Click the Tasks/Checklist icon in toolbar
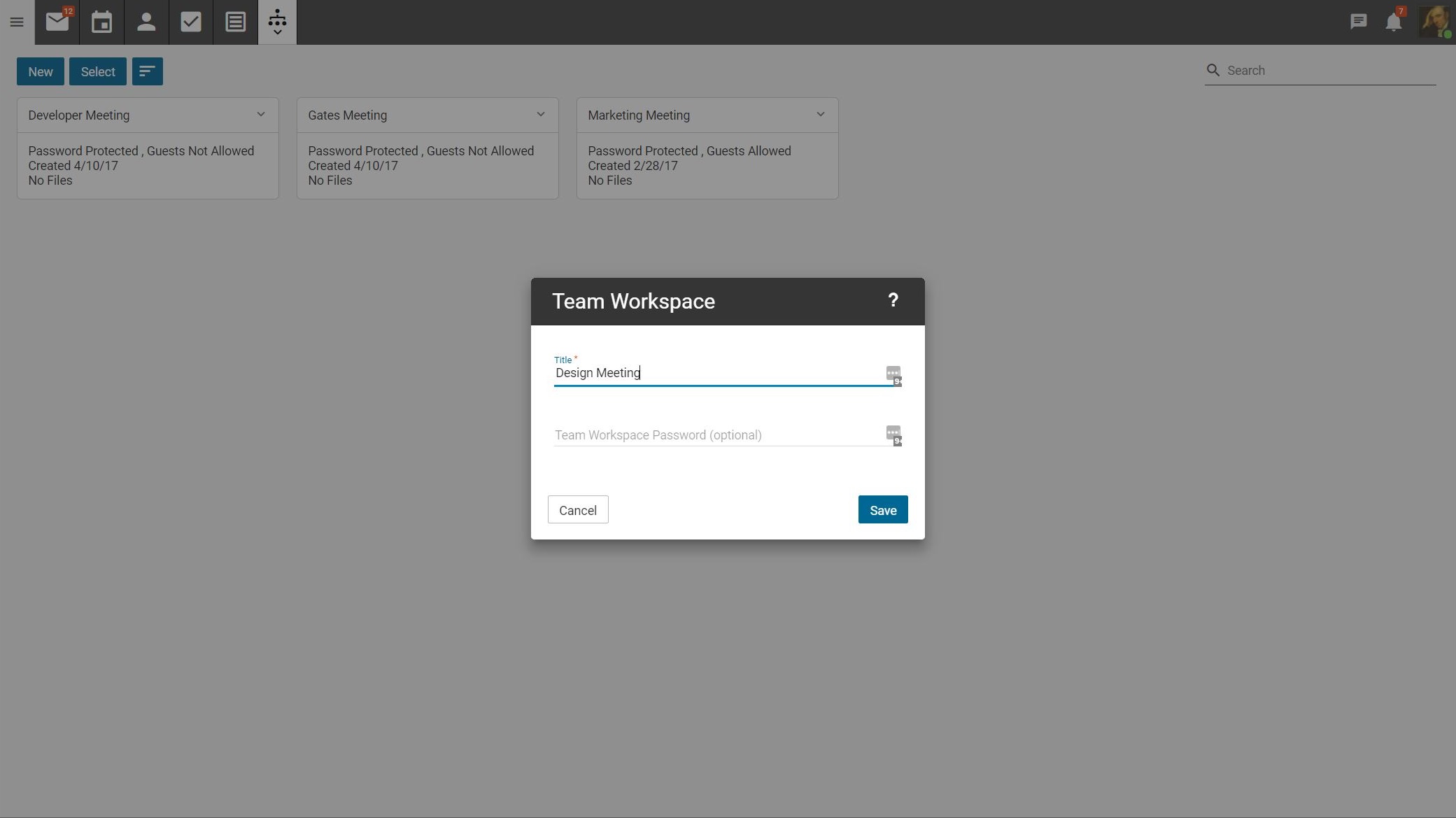This screenshot has height=818, width=1456. point(190,21)
